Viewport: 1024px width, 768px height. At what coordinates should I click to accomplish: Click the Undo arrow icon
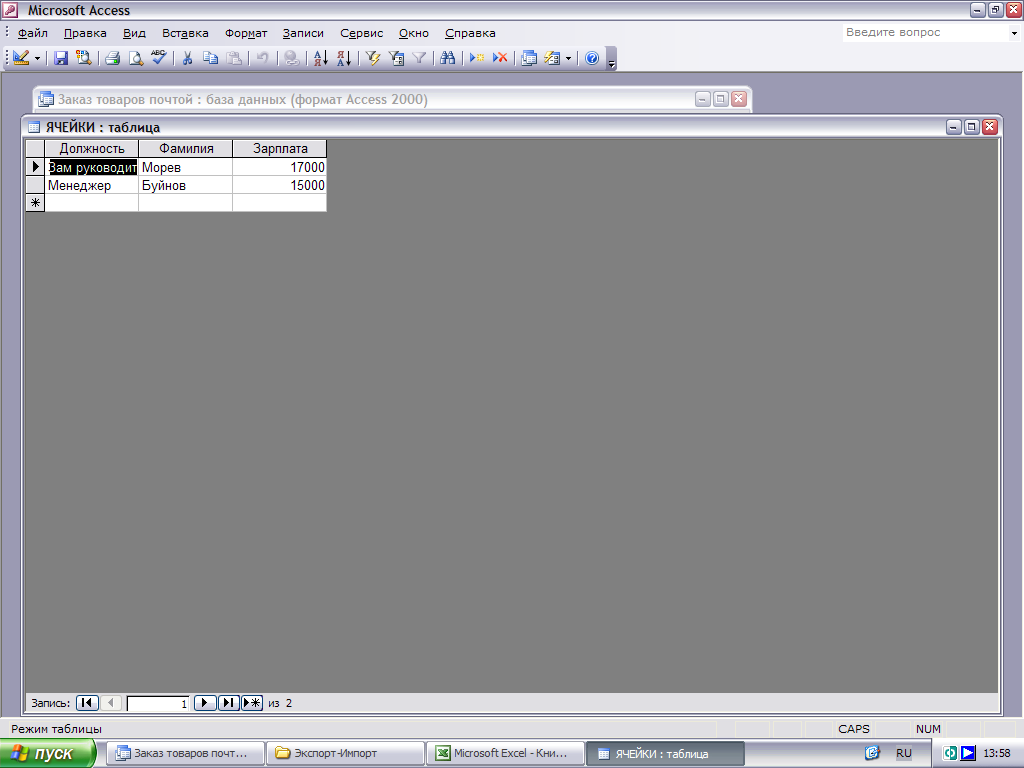[x=263, y=58]
